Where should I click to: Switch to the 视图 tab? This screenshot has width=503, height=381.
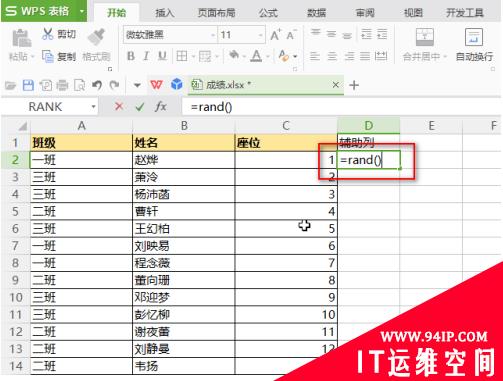[x=413, y=13]
